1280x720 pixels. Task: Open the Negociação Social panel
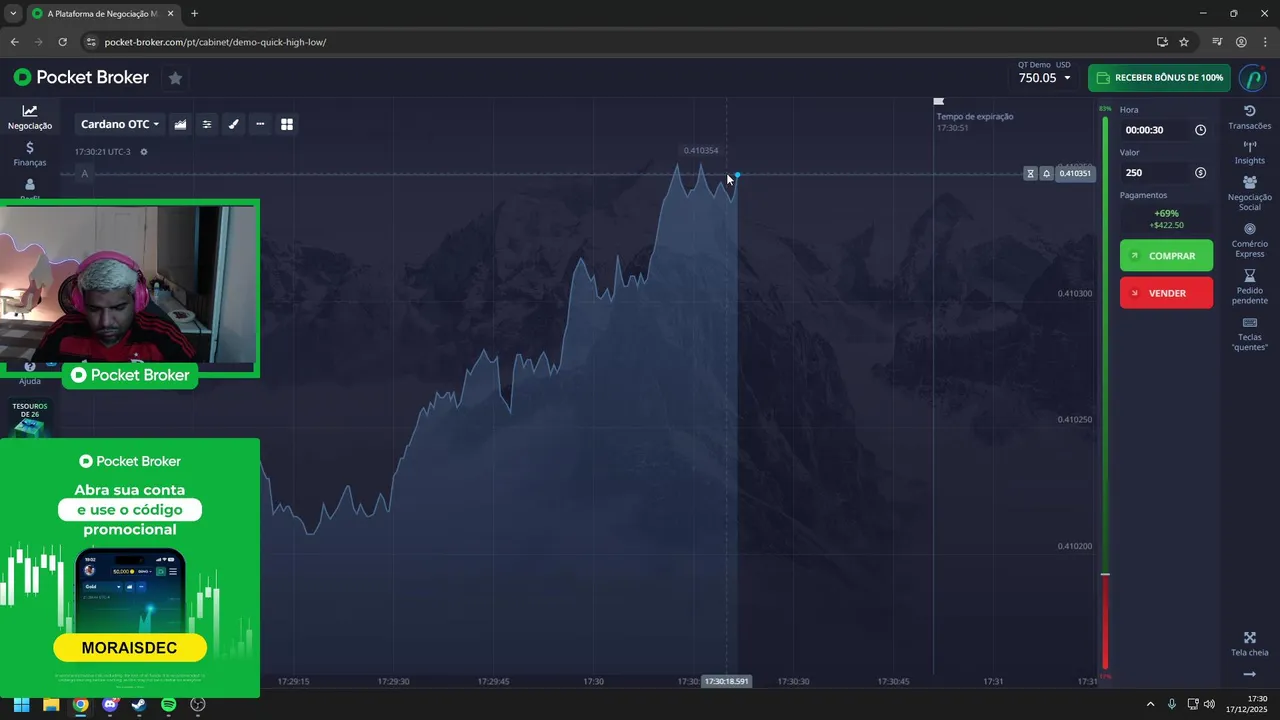1249,193
